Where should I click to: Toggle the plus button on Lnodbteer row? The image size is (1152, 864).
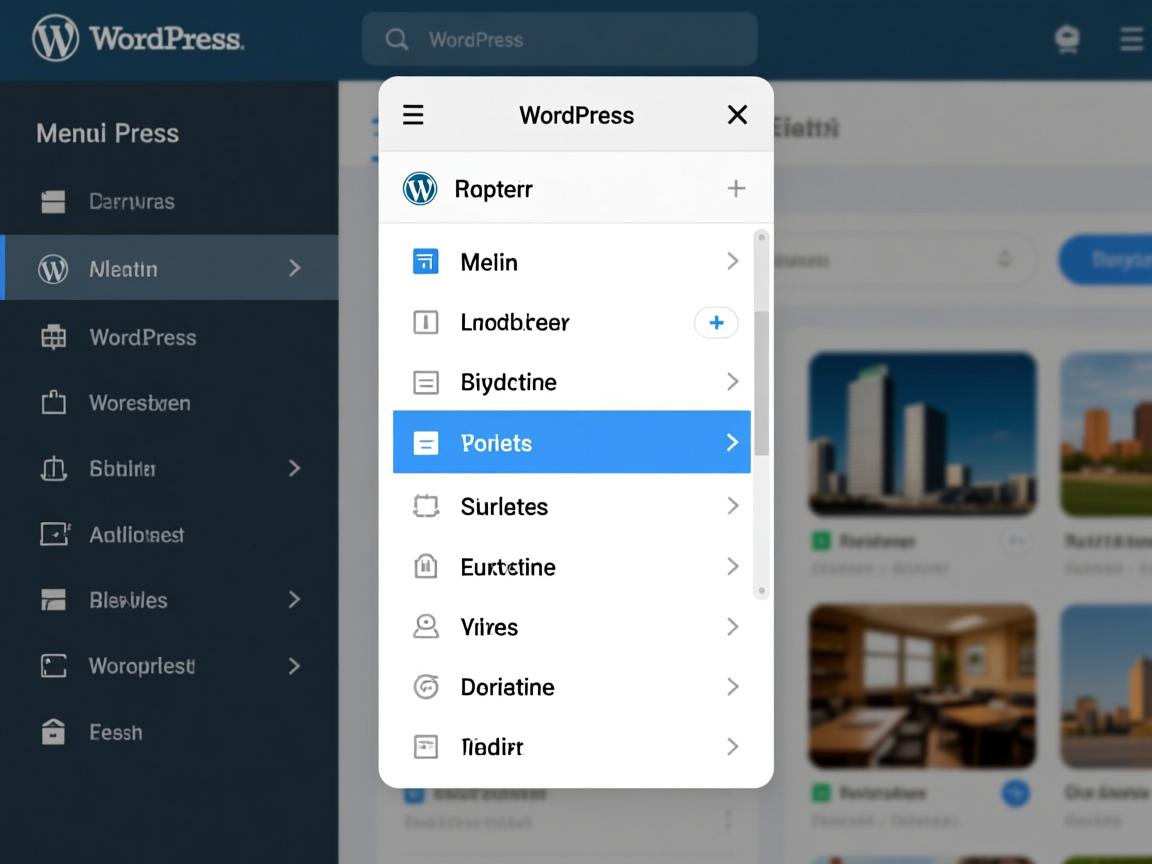[716, 322]
